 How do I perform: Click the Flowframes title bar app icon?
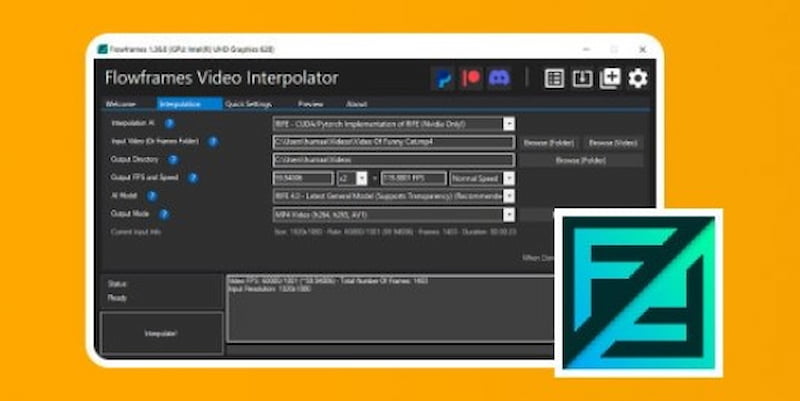(x=103, y=49)
